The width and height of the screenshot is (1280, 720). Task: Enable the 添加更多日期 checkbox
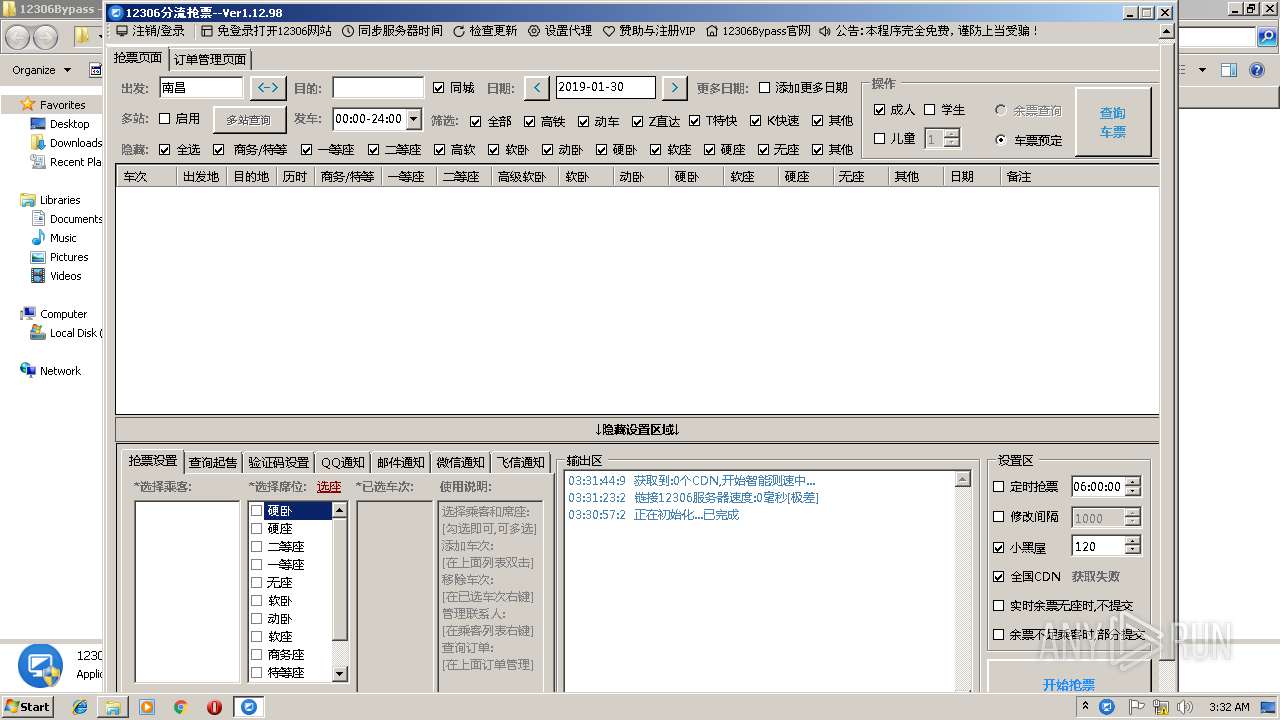[765, 88]
